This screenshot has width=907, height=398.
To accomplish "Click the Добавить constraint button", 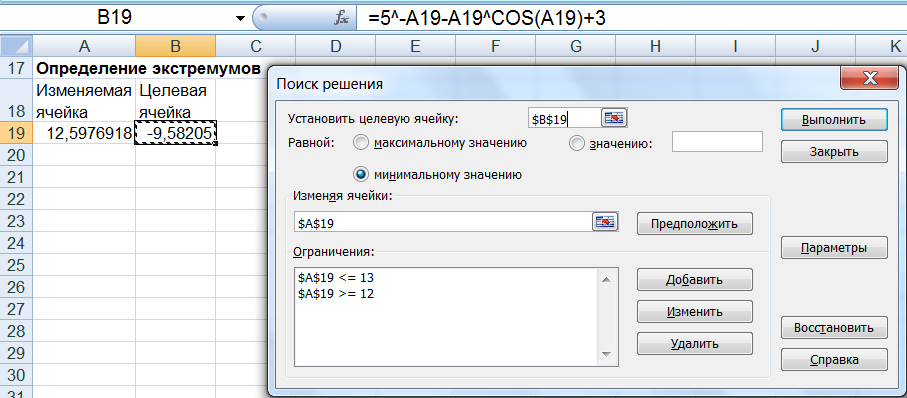I will 695,280.
